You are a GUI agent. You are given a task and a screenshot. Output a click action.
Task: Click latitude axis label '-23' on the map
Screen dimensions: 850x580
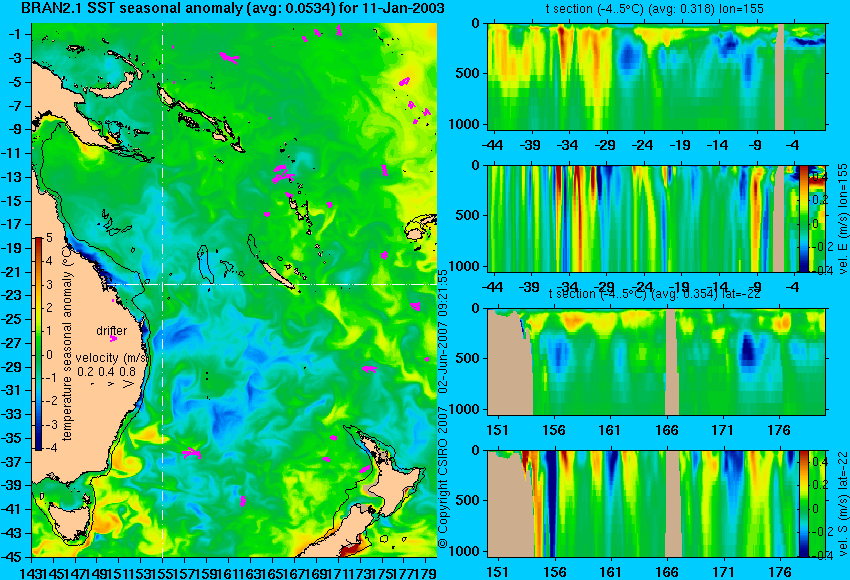(10, 296)
